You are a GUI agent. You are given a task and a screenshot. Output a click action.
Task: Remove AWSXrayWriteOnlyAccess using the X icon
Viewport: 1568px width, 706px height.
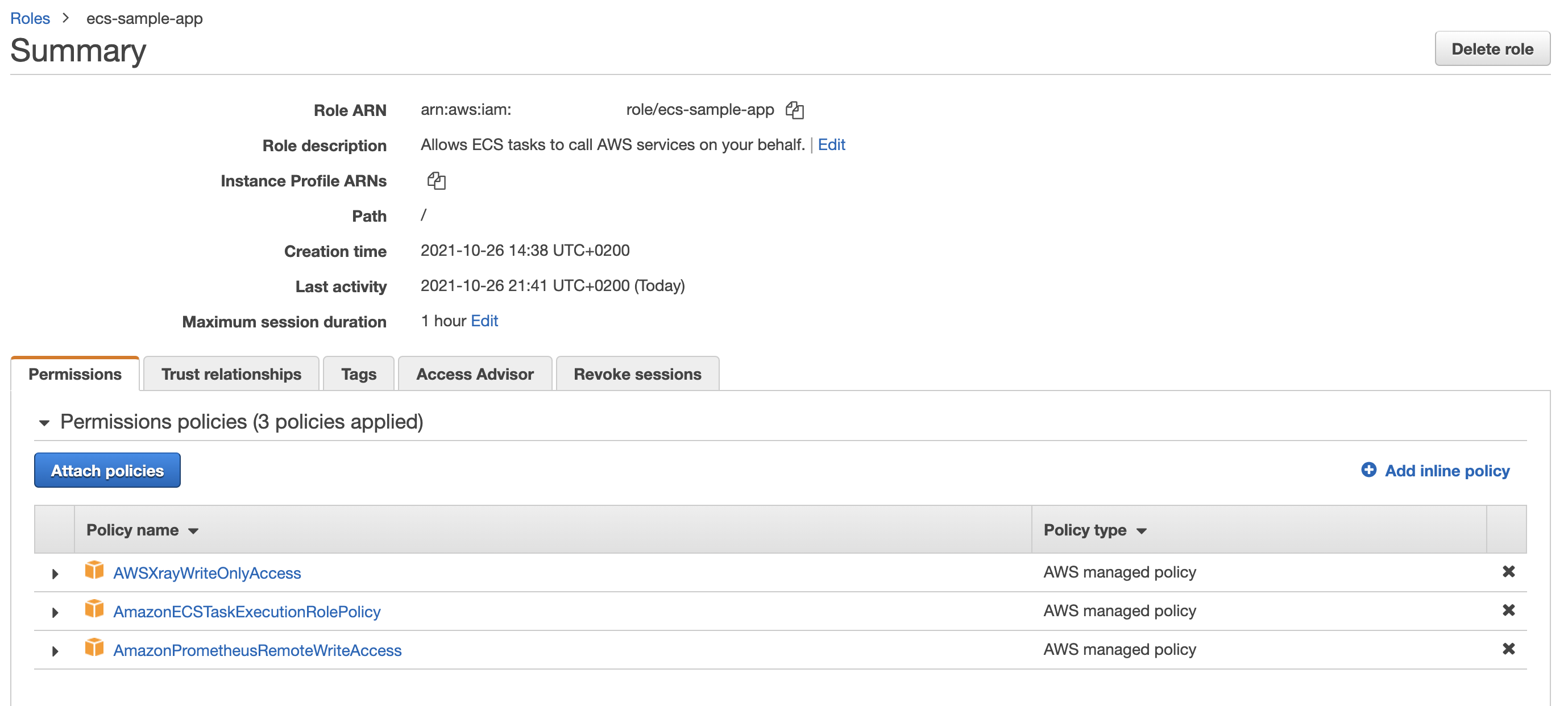click(x=1508, y=571)
